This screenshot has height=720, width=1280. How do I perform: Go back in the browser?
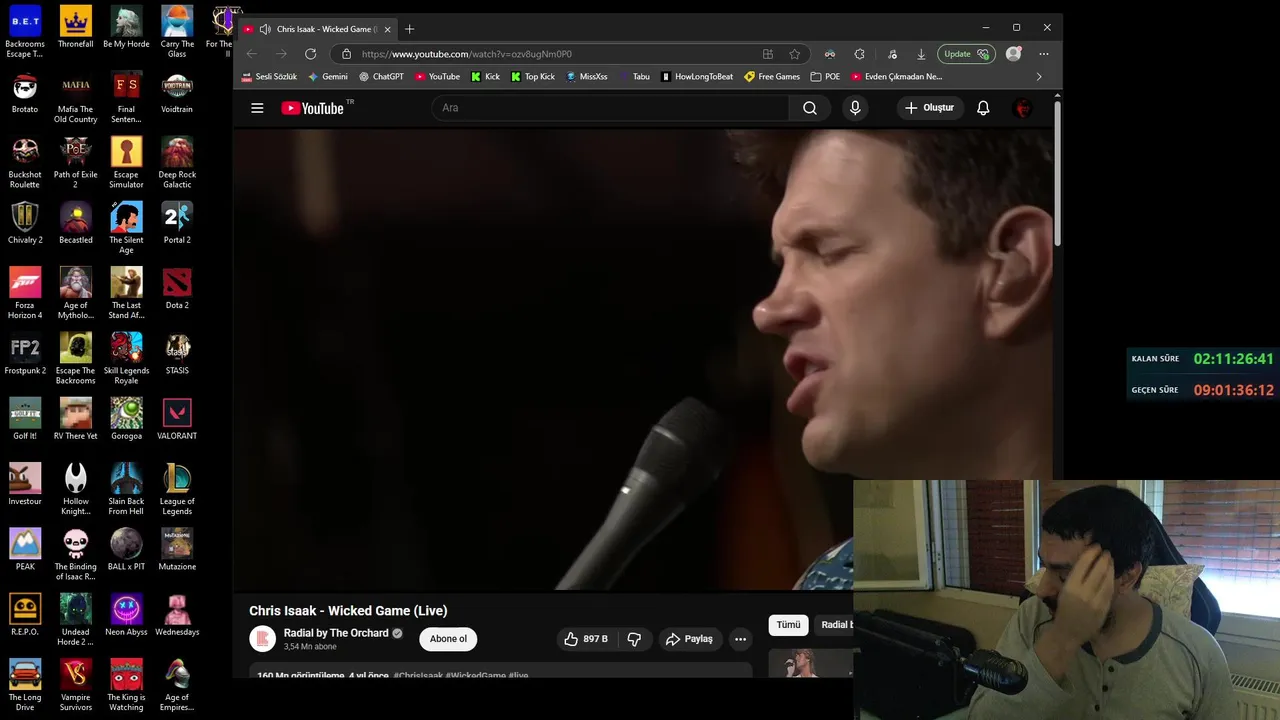pos(252,54)
